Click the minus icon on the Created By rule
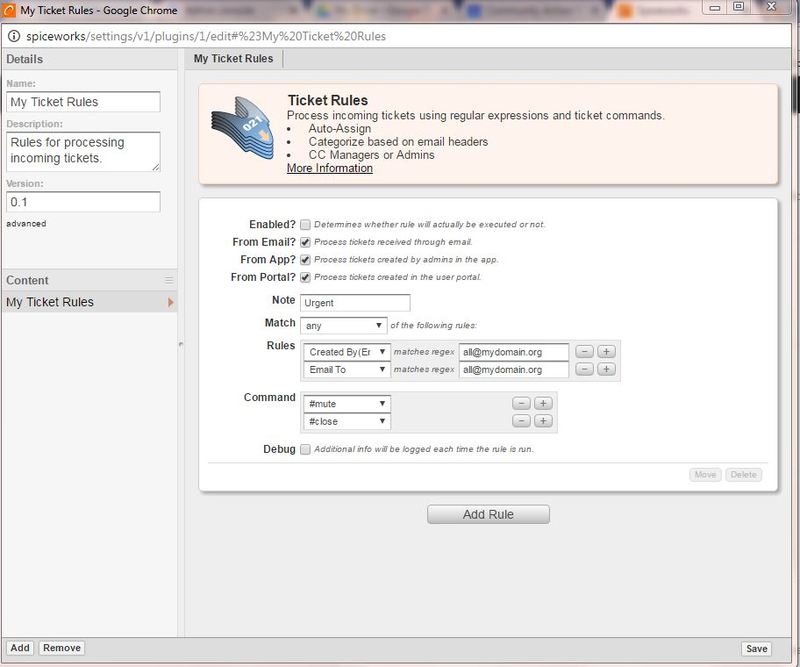This screenshot has width=800, height=667. pyautogui.click(x=585, y=351)
